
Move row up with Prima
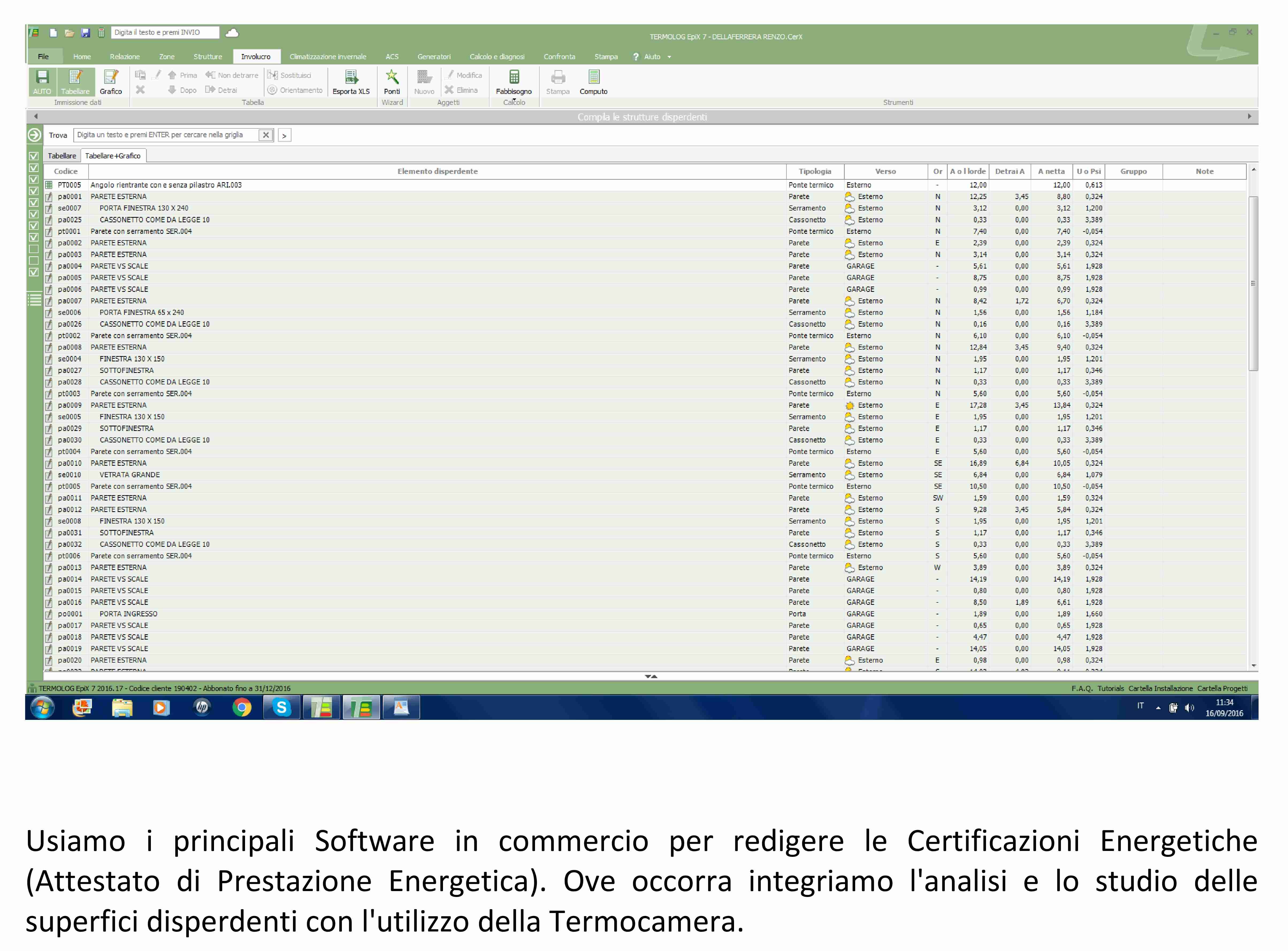tap(182, 75)
